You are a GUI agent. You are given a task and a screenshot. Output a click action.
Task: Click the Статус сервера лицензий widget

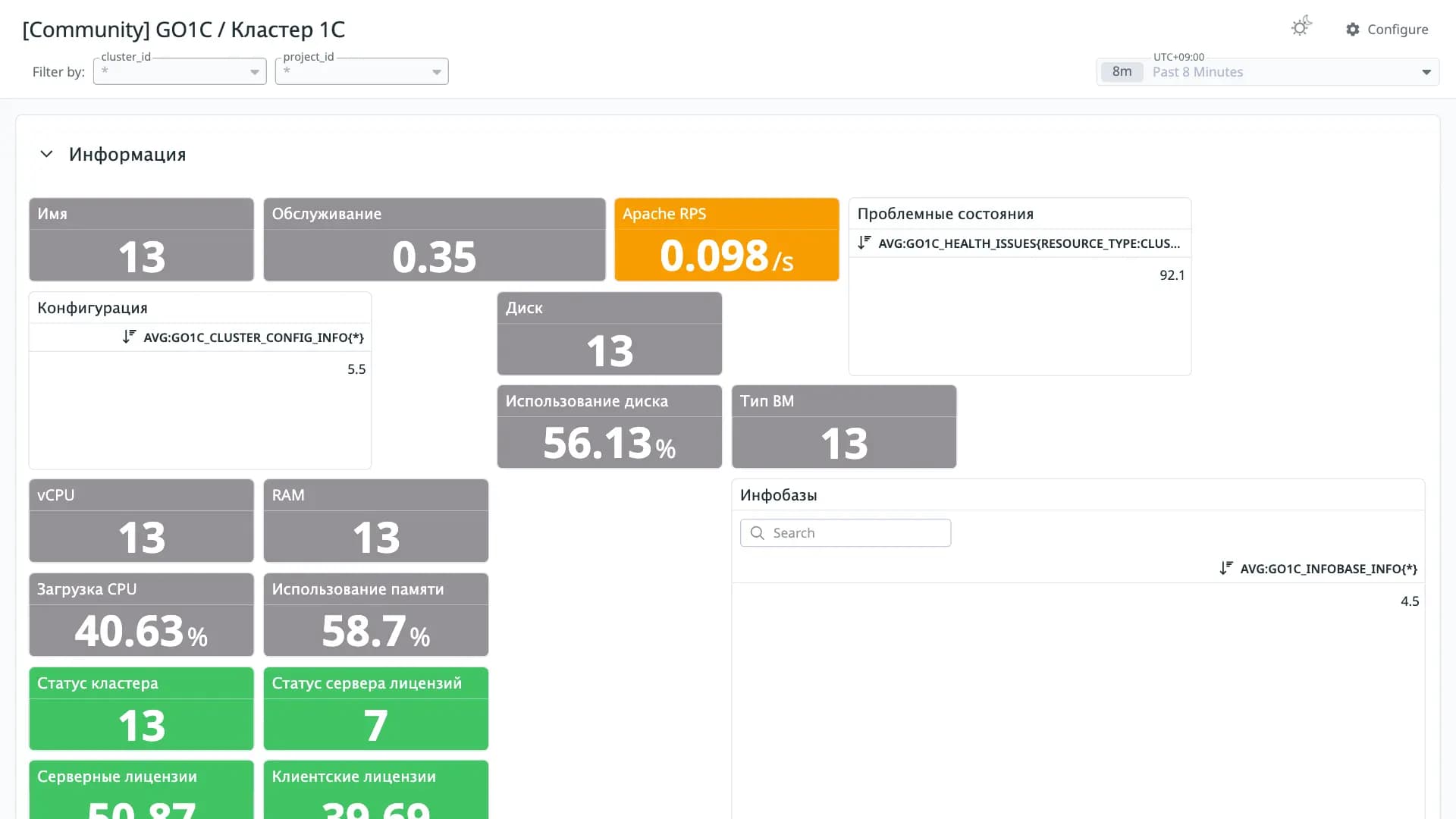(376, 709)
